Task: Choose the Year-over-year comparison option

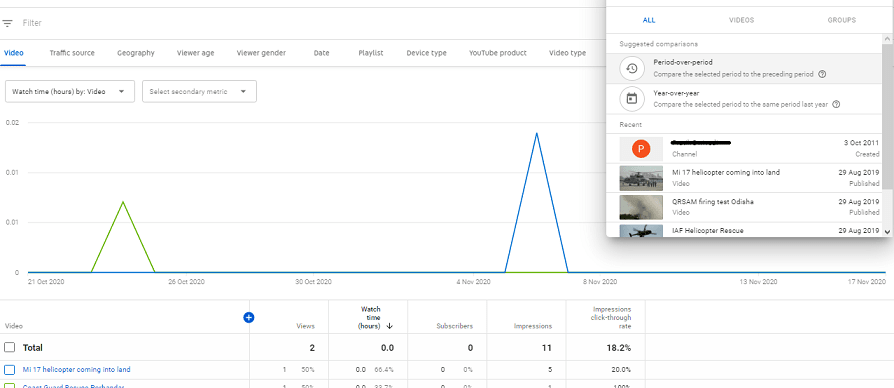Action: click(x=743, y=99)
